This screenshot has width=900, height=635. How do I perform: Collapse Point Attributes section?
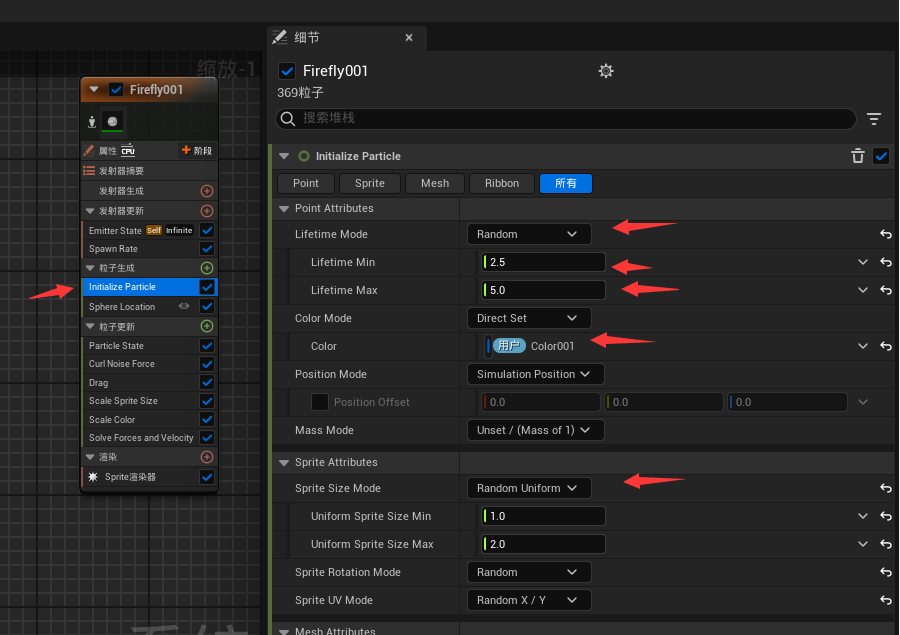coord(284,208)
